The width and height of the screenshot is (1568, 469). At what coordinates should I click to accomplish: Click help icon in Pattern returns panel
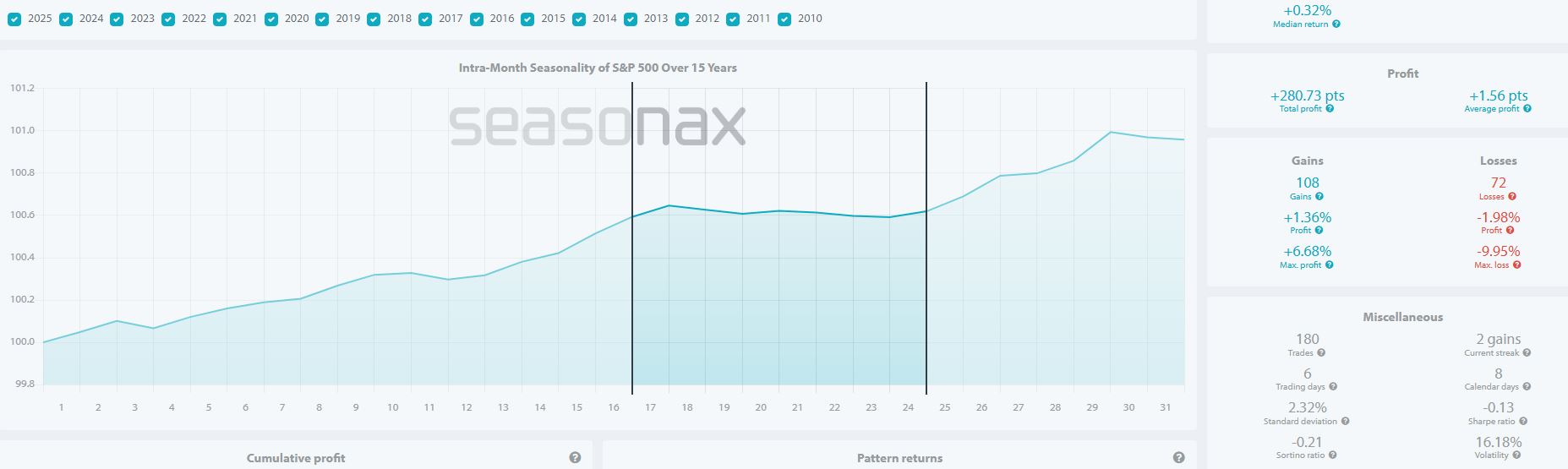1178,458
